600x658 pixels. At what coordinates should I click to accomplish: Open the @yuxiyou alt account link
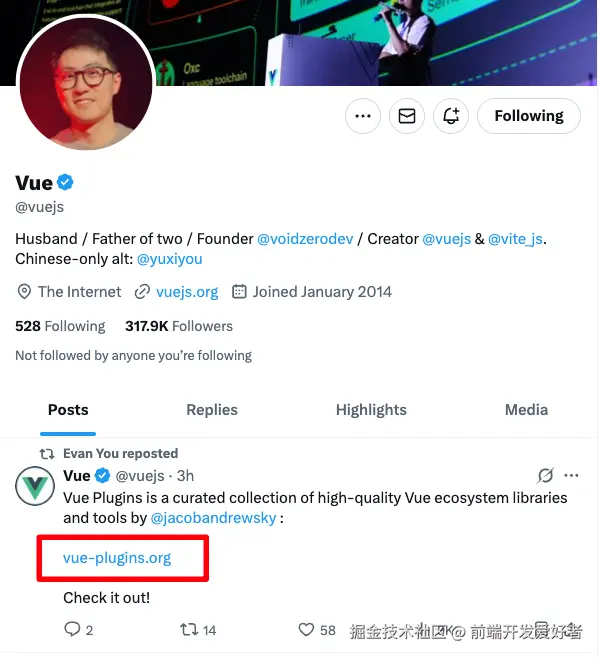pyautogui.click(x=169, y=259)
